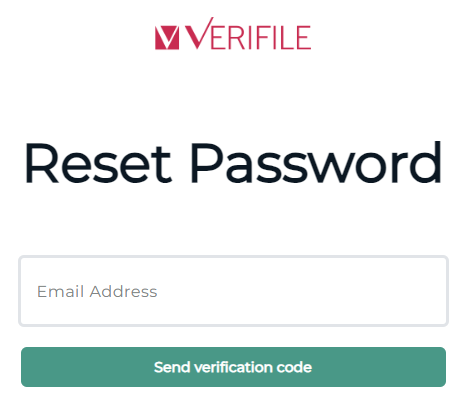465x409 pixels.
Task: Click the Email Address placeholder text
Action: [x=97, y=292]
